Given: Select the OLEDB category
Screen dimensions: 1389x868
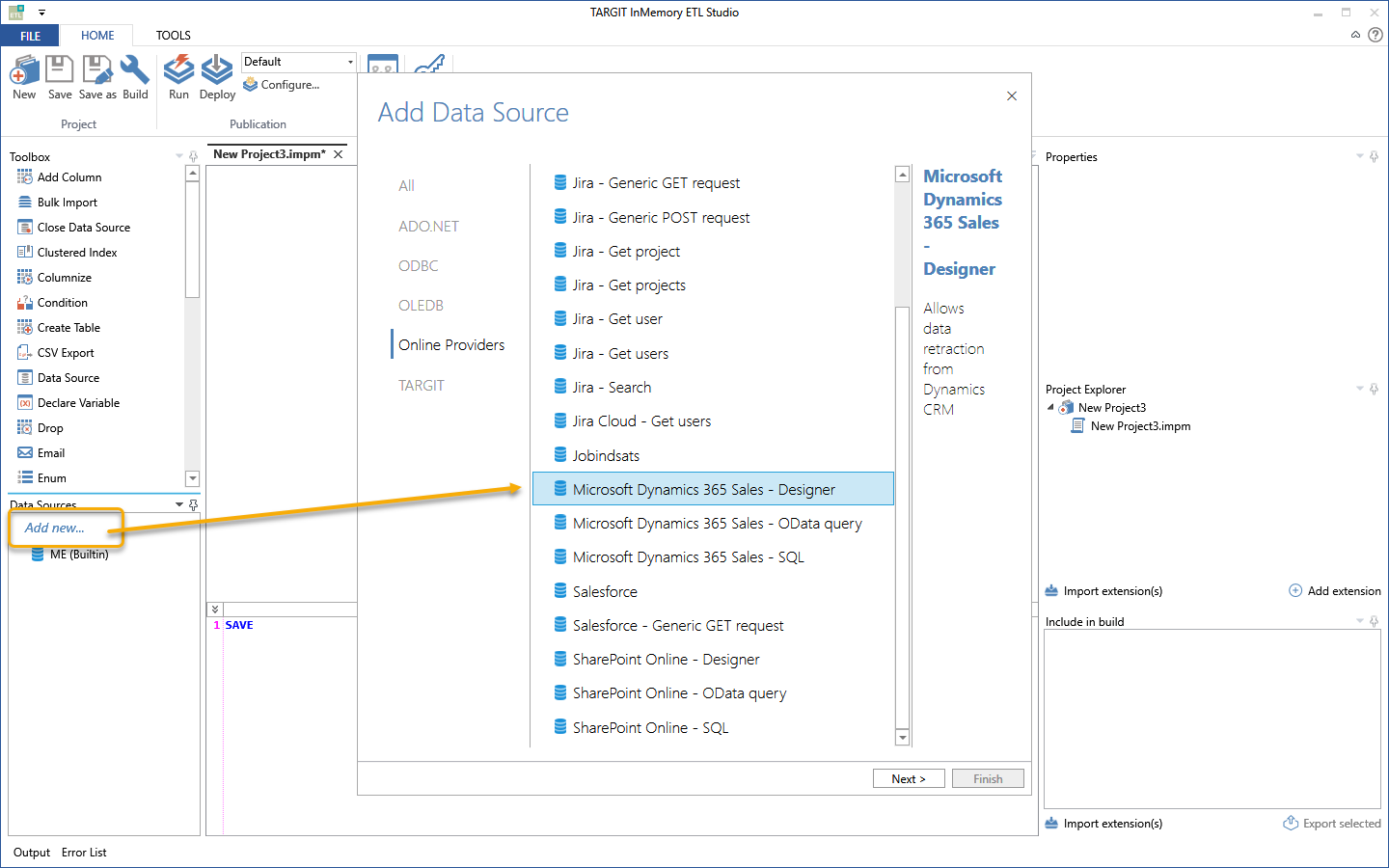Looking at the screenshot, I should pyautogui.click(x=421, y=306).
